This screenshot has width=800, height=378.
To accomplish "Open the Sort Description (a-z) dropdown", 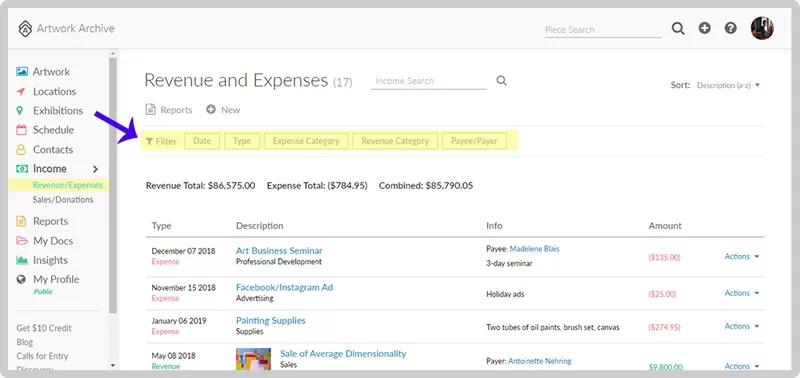I will (x=728, y=85).
